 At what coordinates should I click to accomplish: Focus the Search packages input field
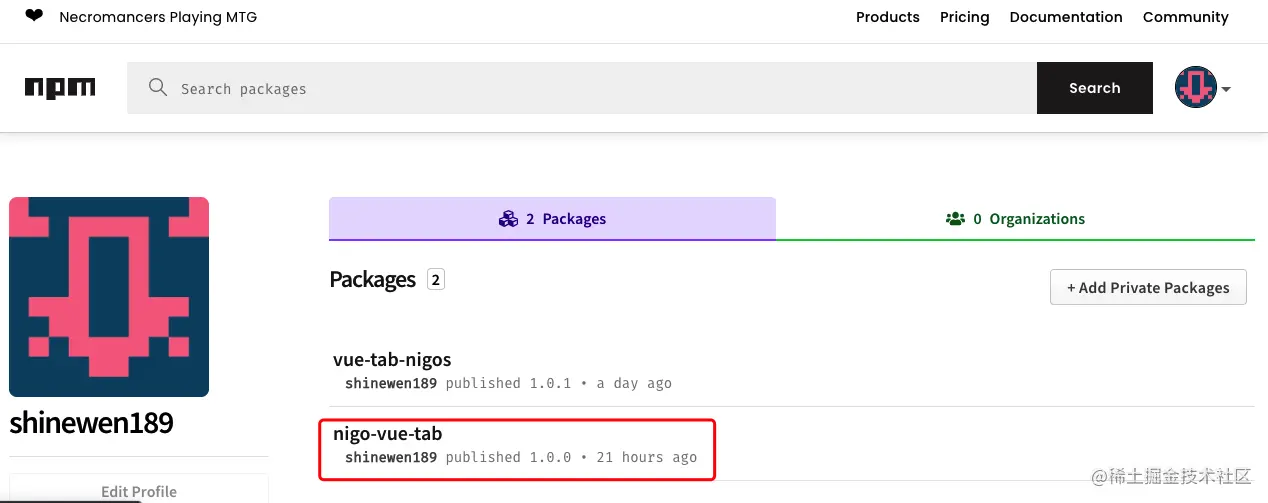coord(582,88)
